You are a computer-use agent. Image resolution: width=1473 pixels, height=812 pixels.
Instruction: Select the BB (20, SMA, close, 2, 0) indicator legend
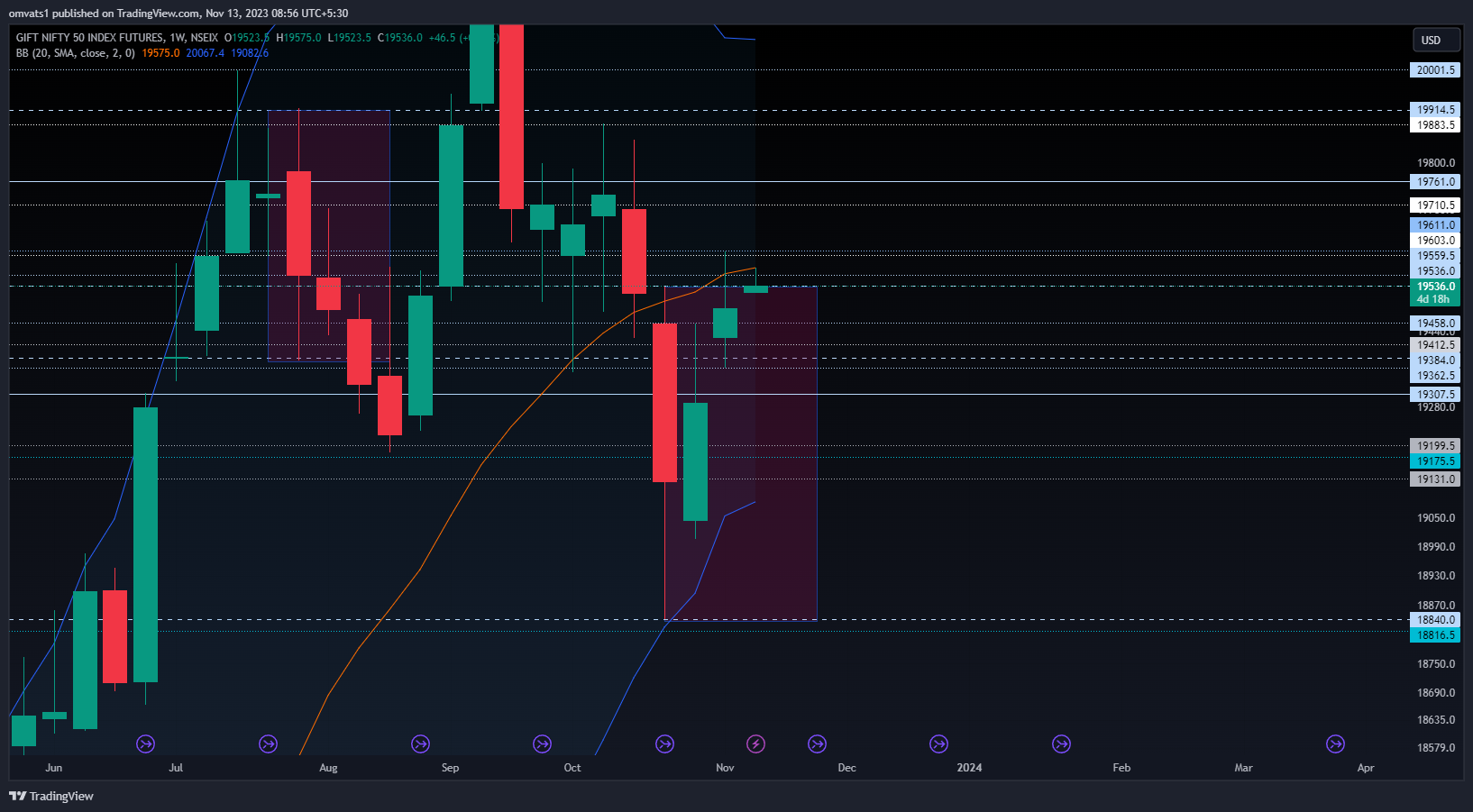76,52
